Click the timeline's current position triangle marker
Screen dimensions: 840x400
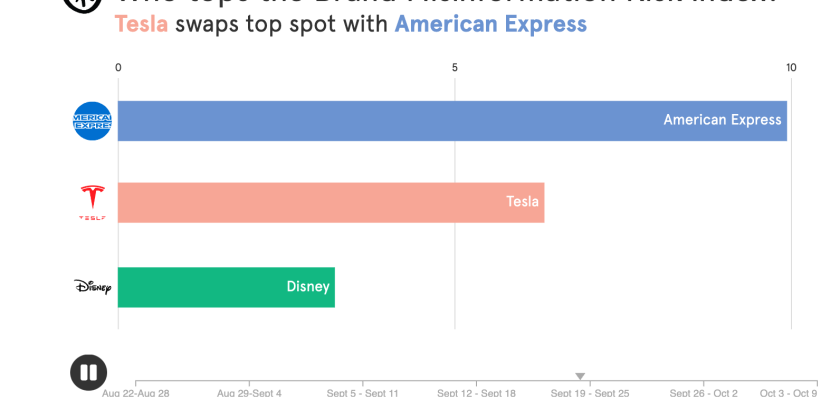580,376
